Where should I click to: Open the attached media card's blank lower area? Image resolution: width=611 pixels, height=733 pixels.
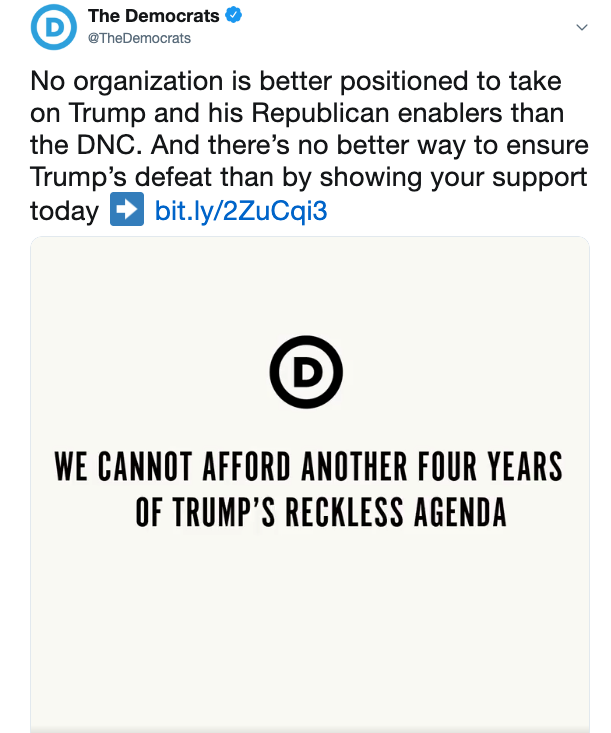pyautogui.click(x=309, y=631)
